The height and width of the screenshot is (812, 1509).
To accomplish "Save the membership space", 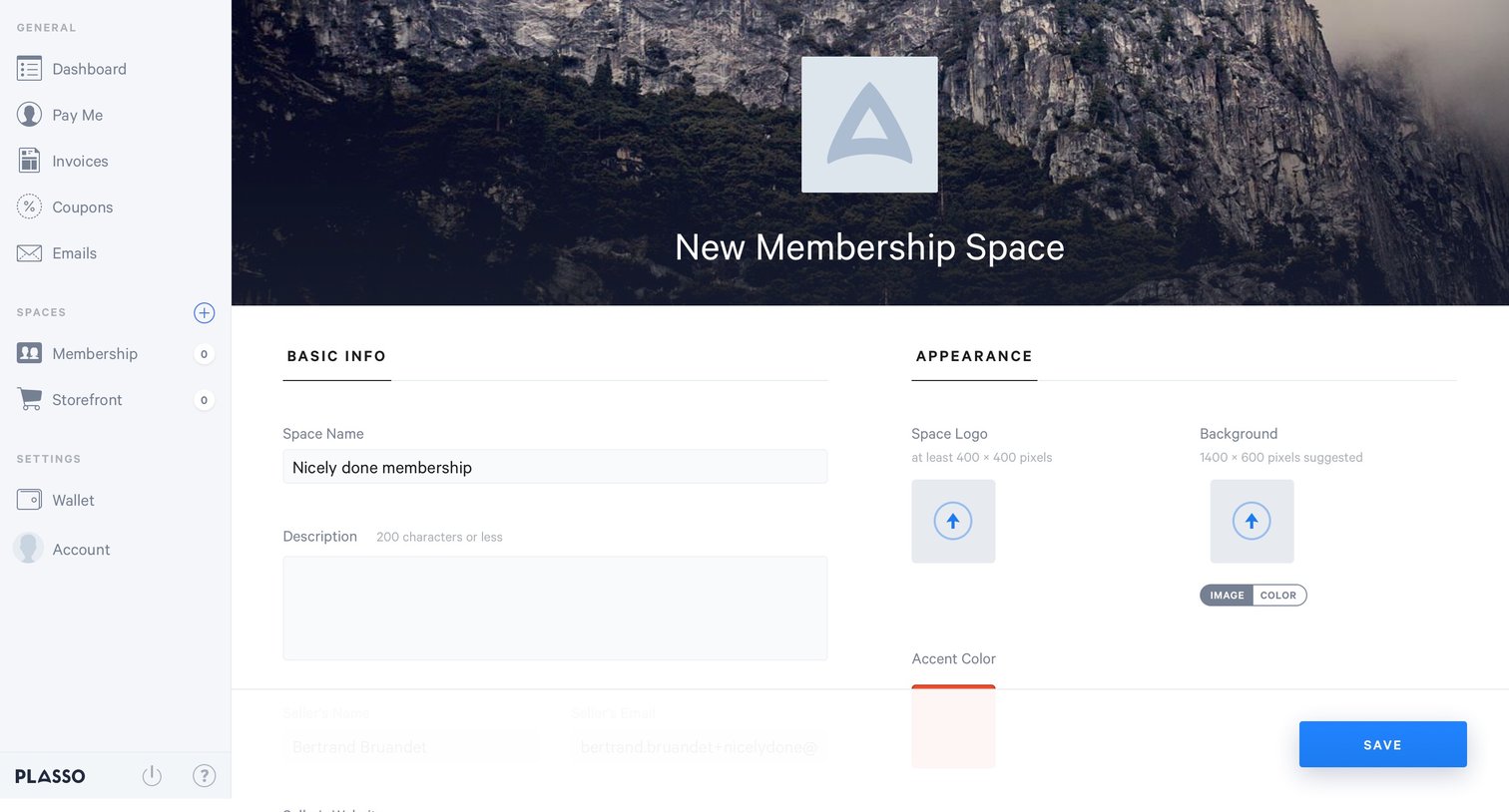I will click(1382, 744).
